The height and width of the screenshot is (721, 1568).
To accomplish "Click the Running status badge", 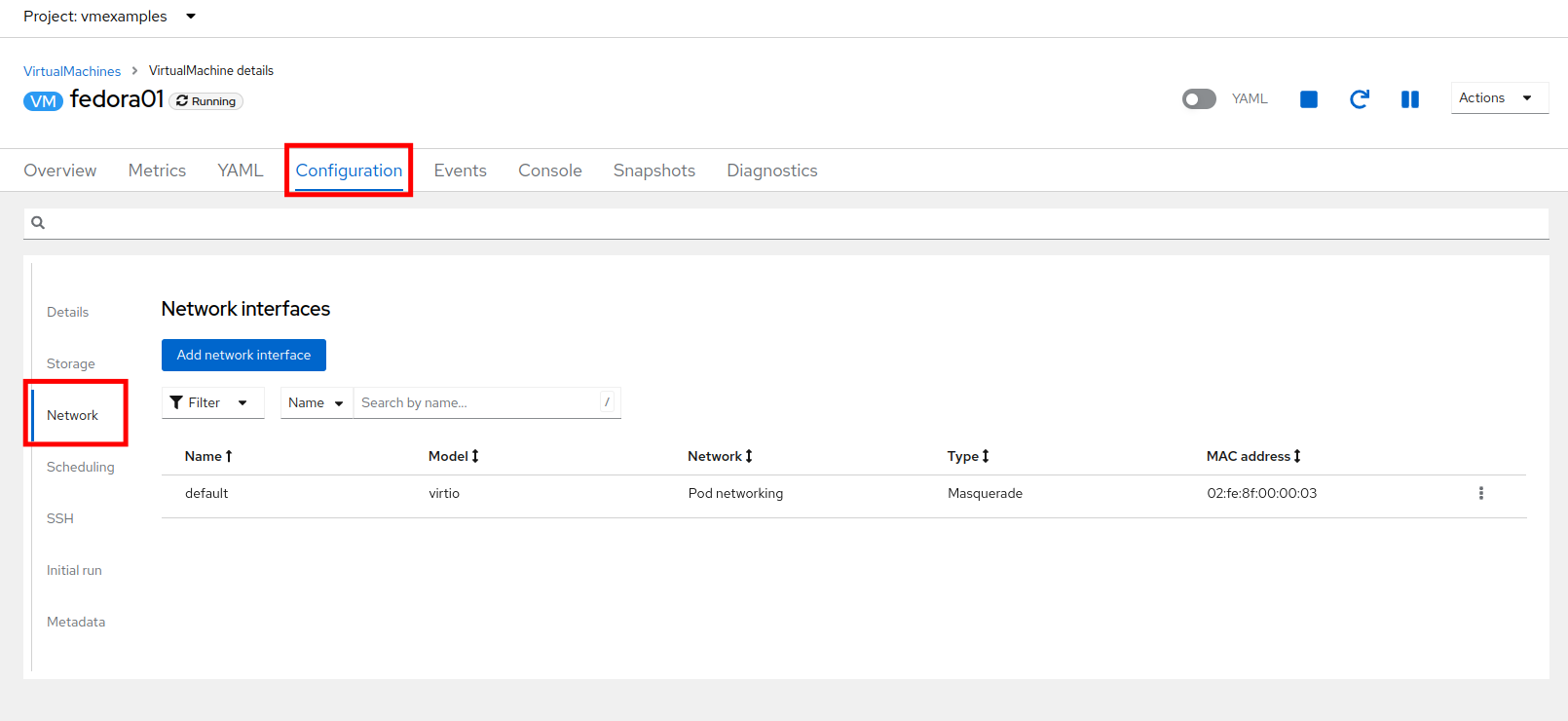I will point(206,101).
